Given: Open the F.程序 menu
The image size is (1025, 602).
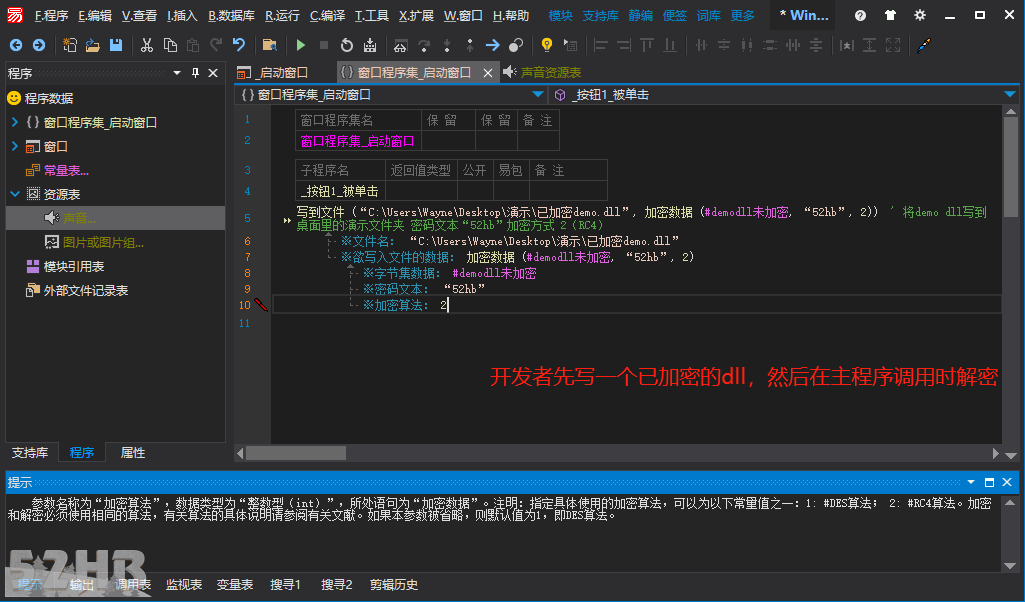Looking at the screenshot, I should [x=52, y=16].
